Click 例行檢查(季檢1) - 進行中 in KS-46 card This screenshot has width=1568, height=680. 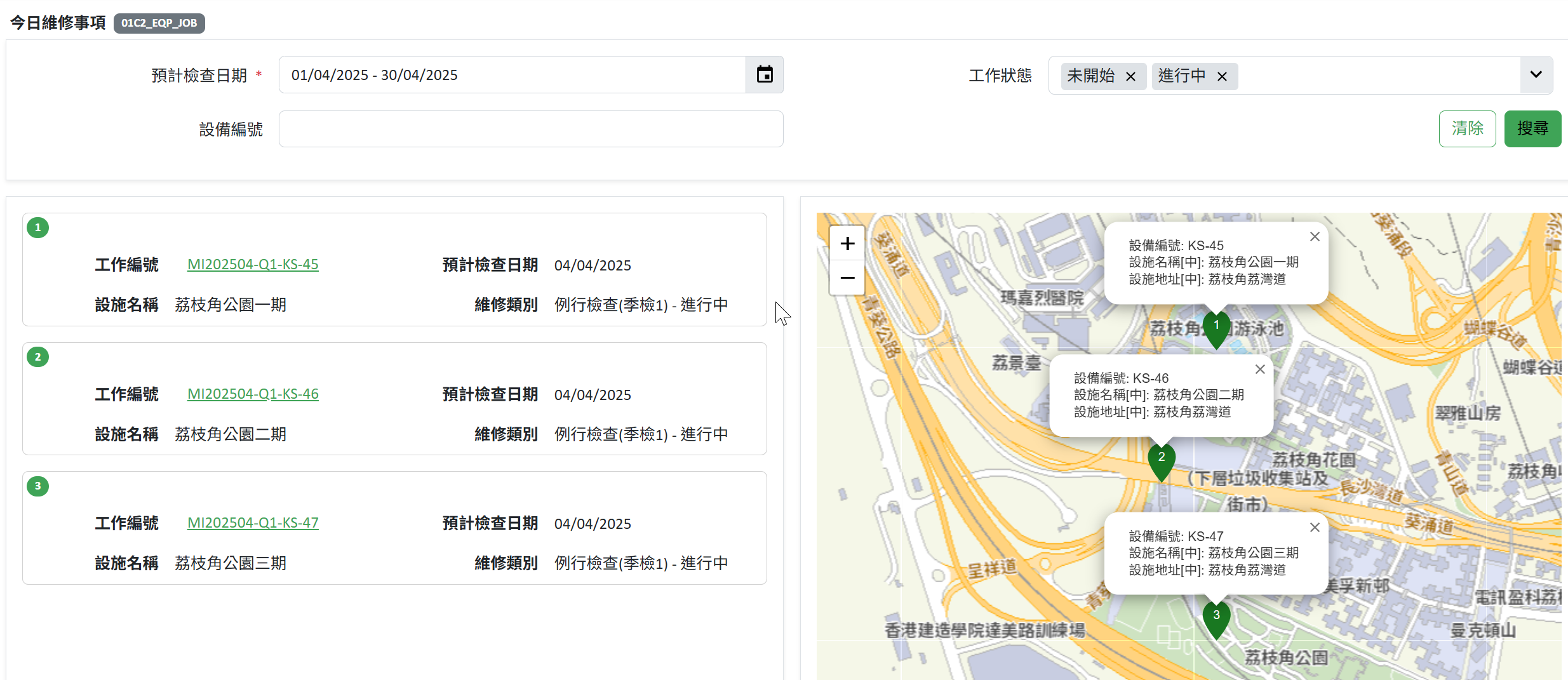pos(641,434)
